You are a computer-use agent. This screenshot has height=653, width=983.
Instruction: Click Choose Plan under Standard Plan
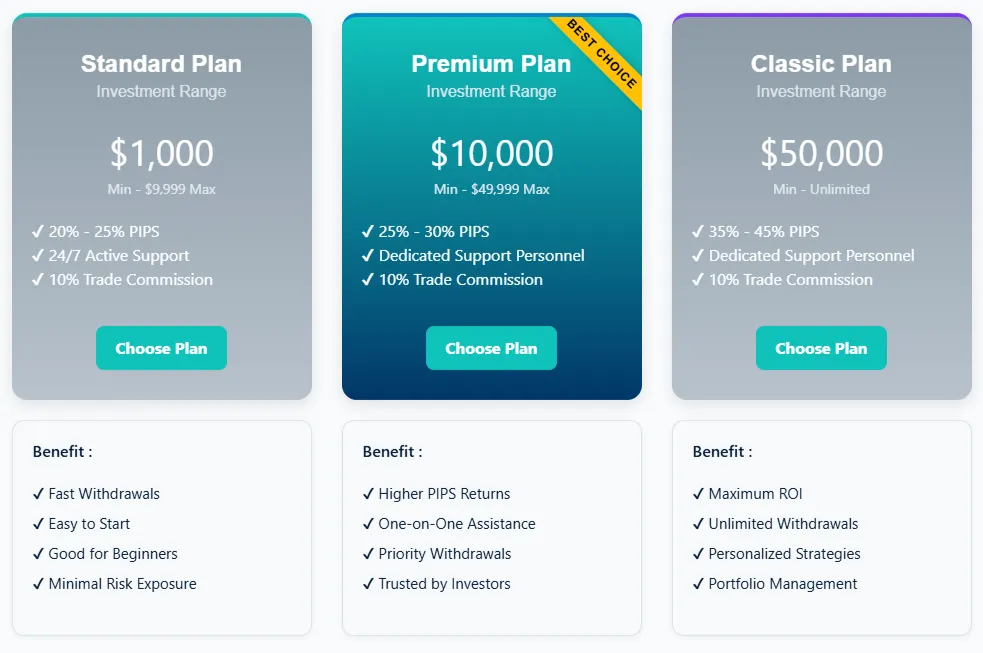tap(161, 348)
